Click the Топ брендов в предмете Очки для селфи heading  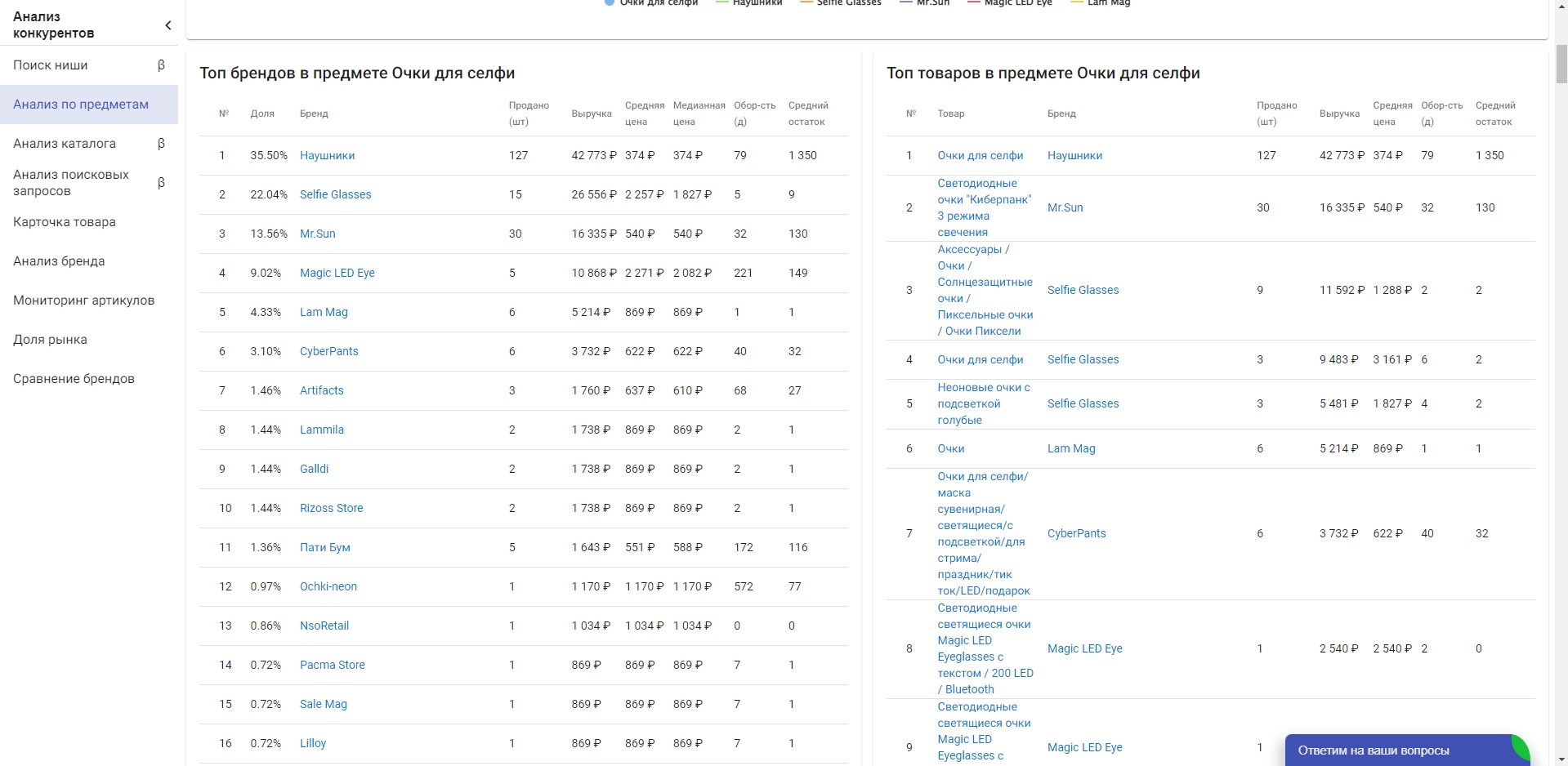357,73
